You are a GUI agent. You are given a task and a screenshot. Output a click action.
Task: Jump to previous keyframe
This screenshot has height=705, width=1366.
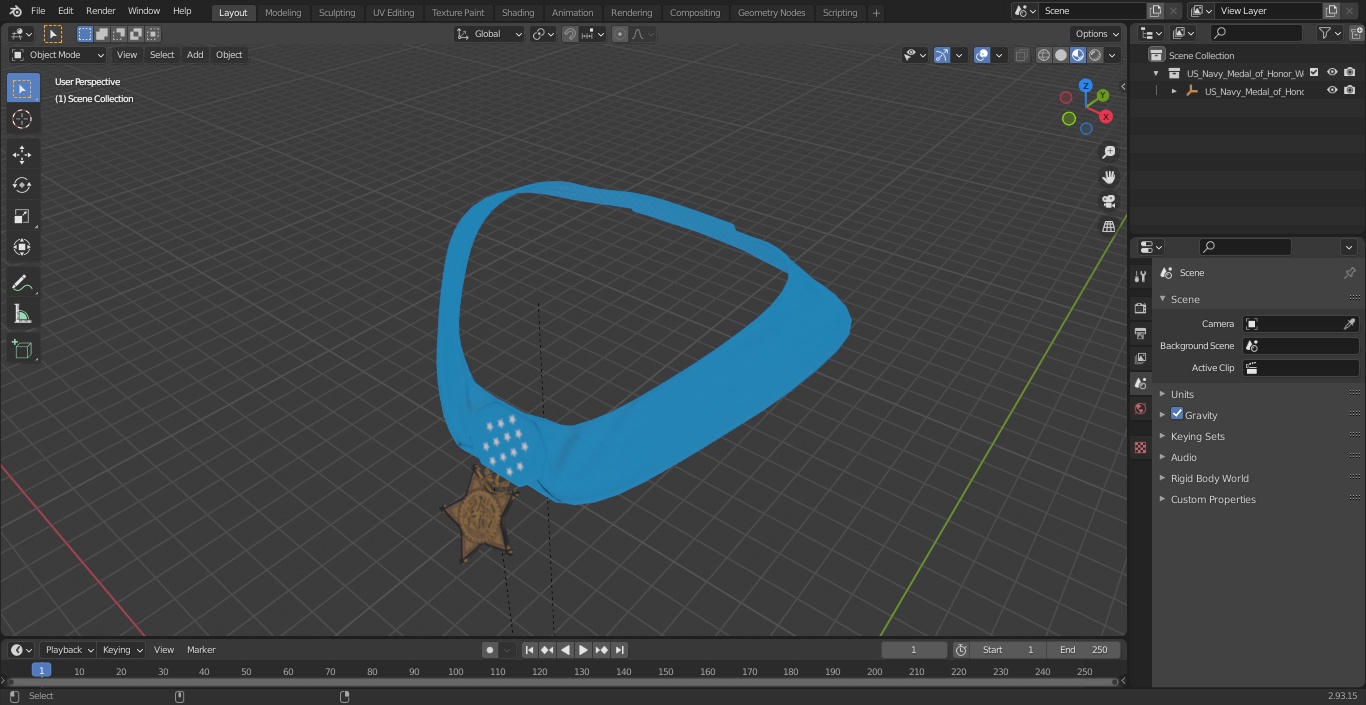[x=547, y=650]
